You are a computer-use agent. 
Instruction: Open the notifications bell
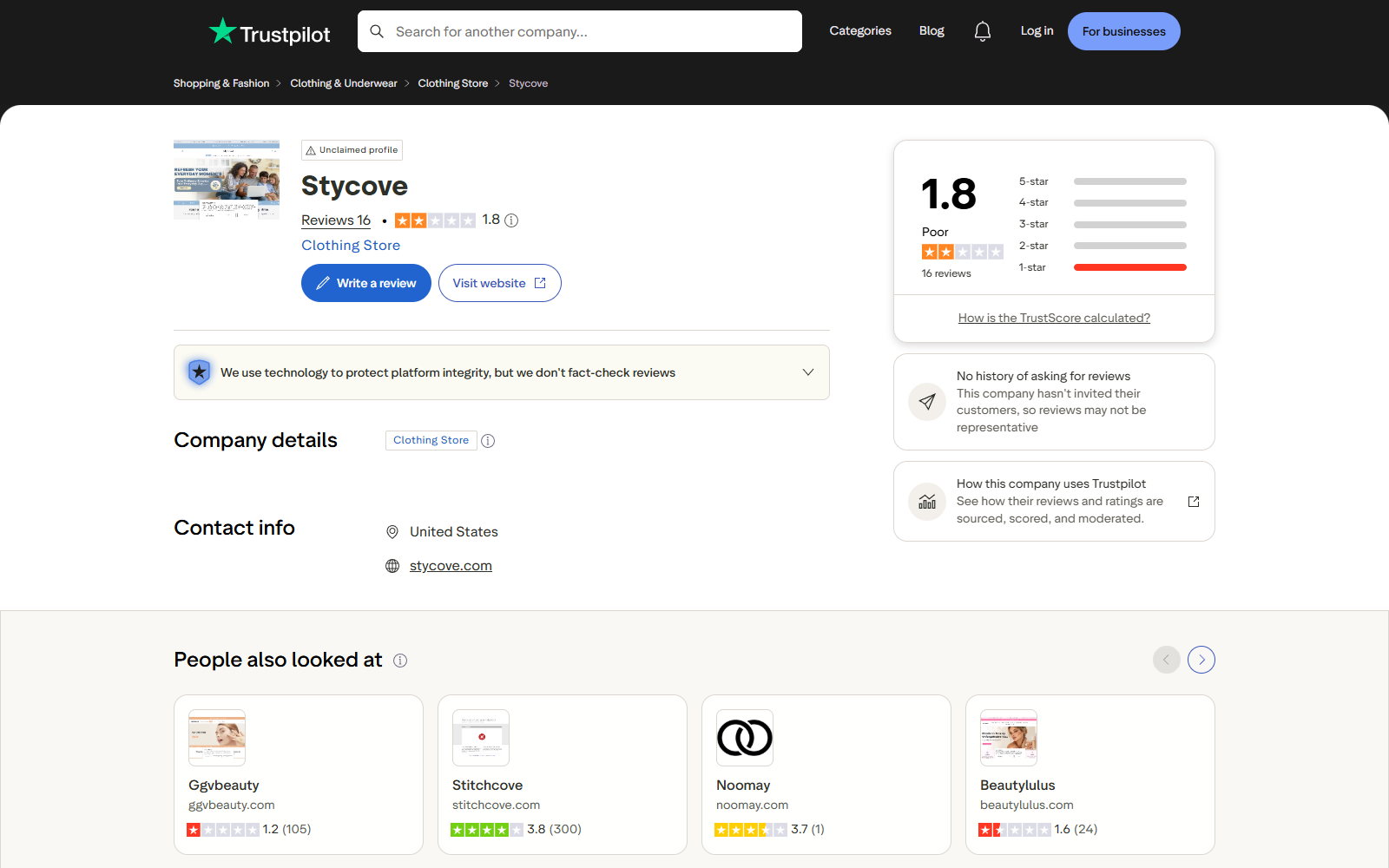[982, 31]
